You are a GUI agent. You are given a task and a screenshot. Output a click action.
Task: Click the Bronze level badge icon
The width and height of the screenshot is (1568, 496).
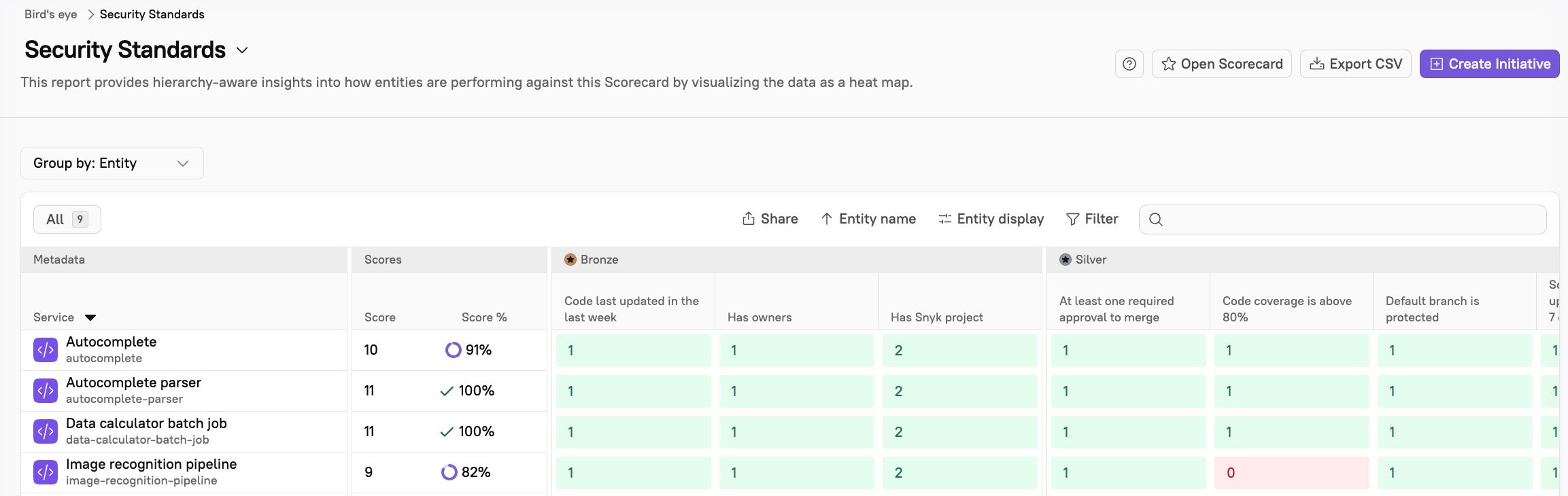pos(570,260)
